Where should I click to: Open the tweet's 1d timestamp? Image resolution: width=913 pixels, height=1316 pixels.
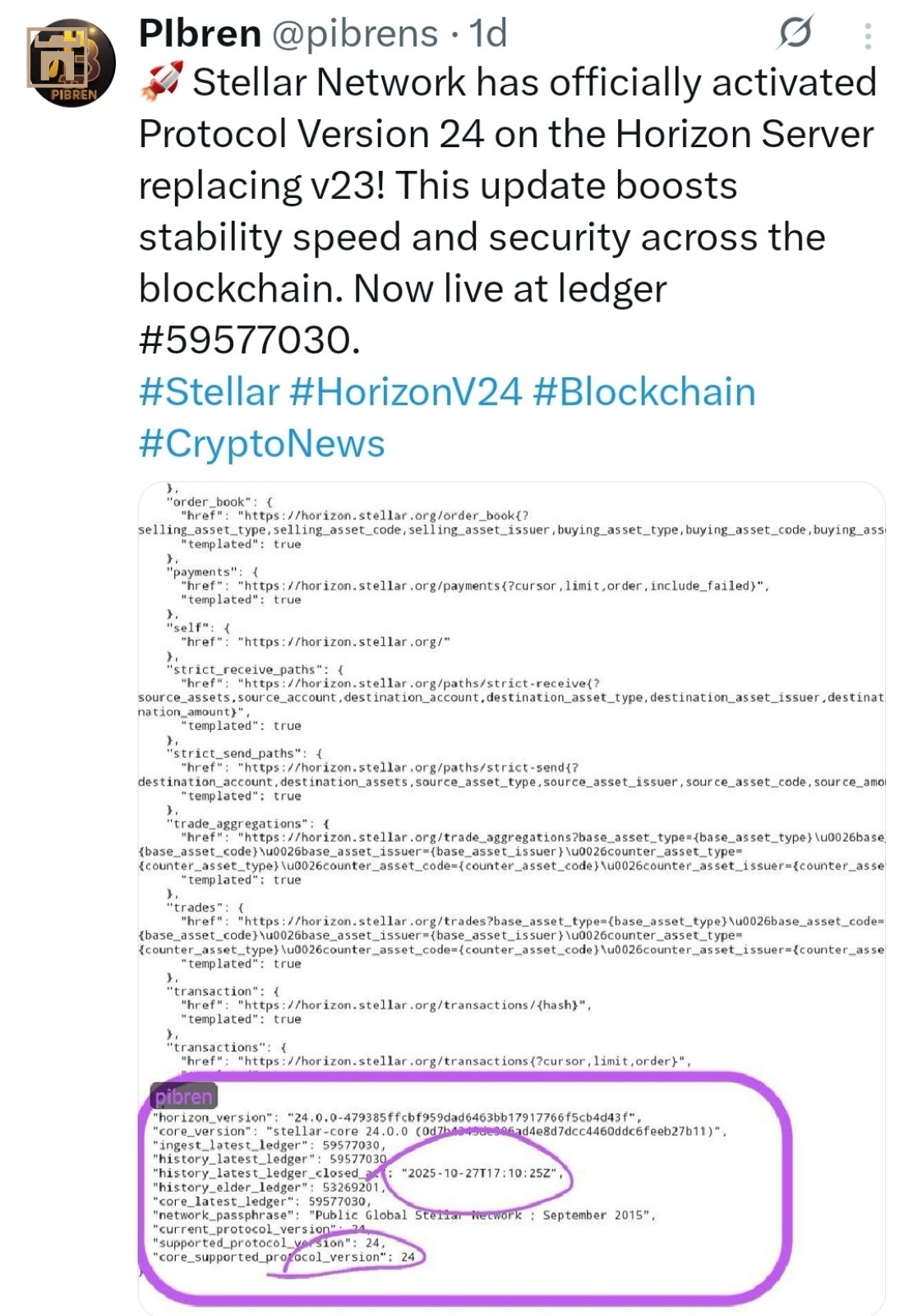click(488, 34)
